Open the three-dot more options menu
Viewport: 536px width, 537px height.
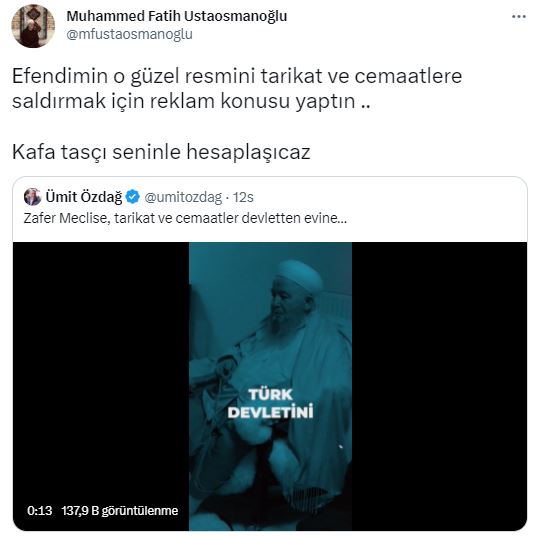tap(519, 16)
